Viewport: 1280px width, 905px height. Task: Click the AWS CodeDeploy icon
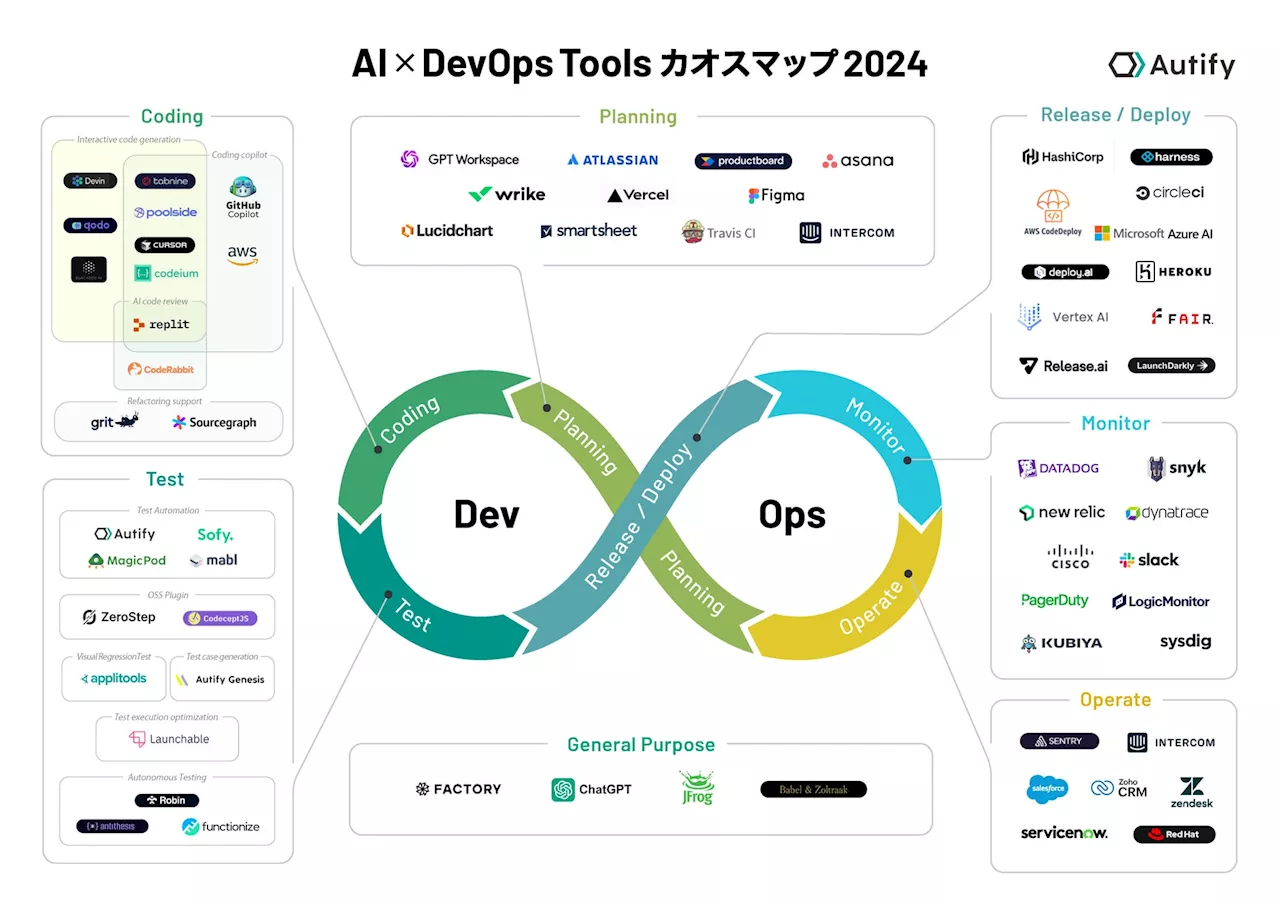pyautogui.click(x=1052, y=213)
